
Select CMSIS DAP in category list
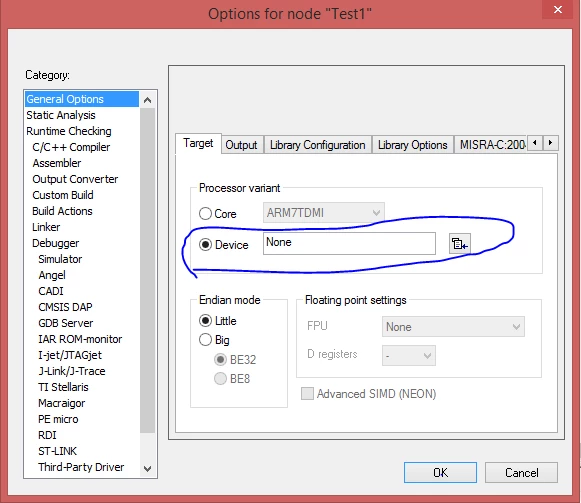65,307
